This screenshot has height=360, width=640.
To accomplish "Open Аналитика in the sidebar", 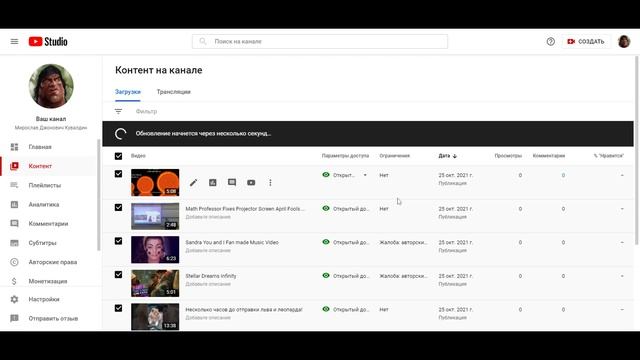I will [x=44, y=204].
